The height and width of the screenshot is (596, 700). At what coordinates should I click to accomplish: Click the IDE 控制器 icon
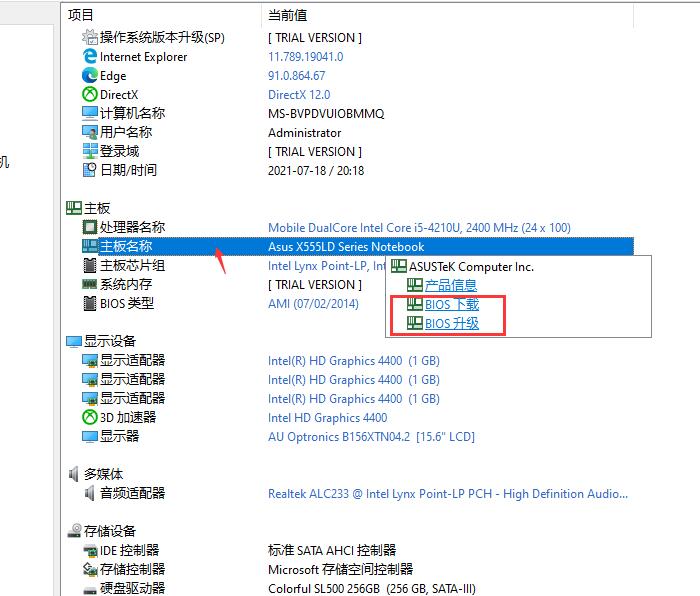[90, 550]
